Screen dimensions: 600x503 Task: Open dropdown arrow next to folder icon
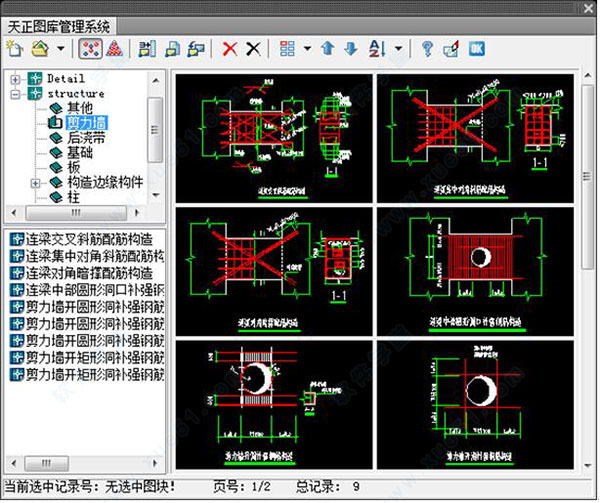61,48
